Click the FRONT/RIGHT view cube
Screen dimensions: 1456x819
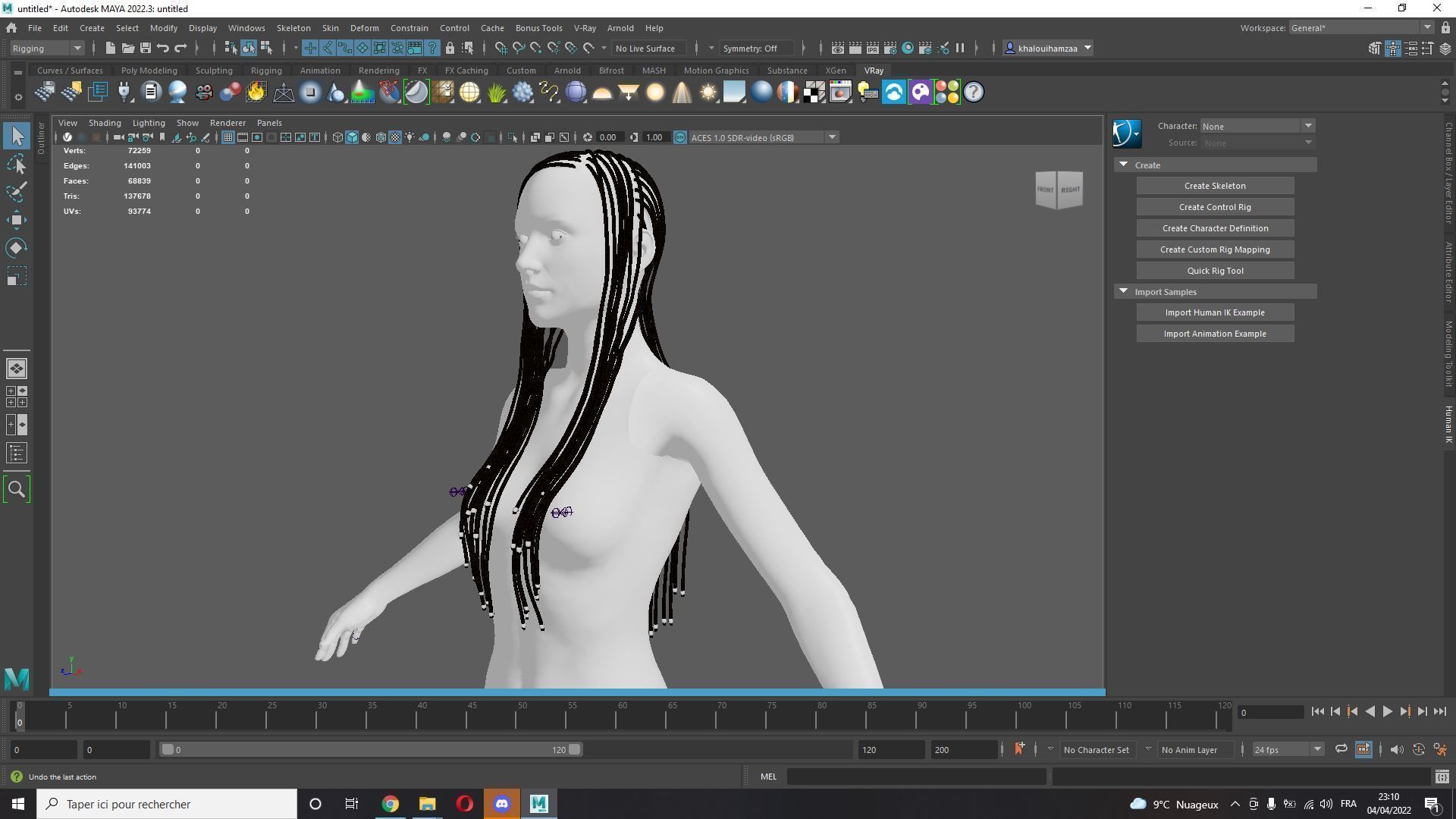click(x=1059, y=190)
